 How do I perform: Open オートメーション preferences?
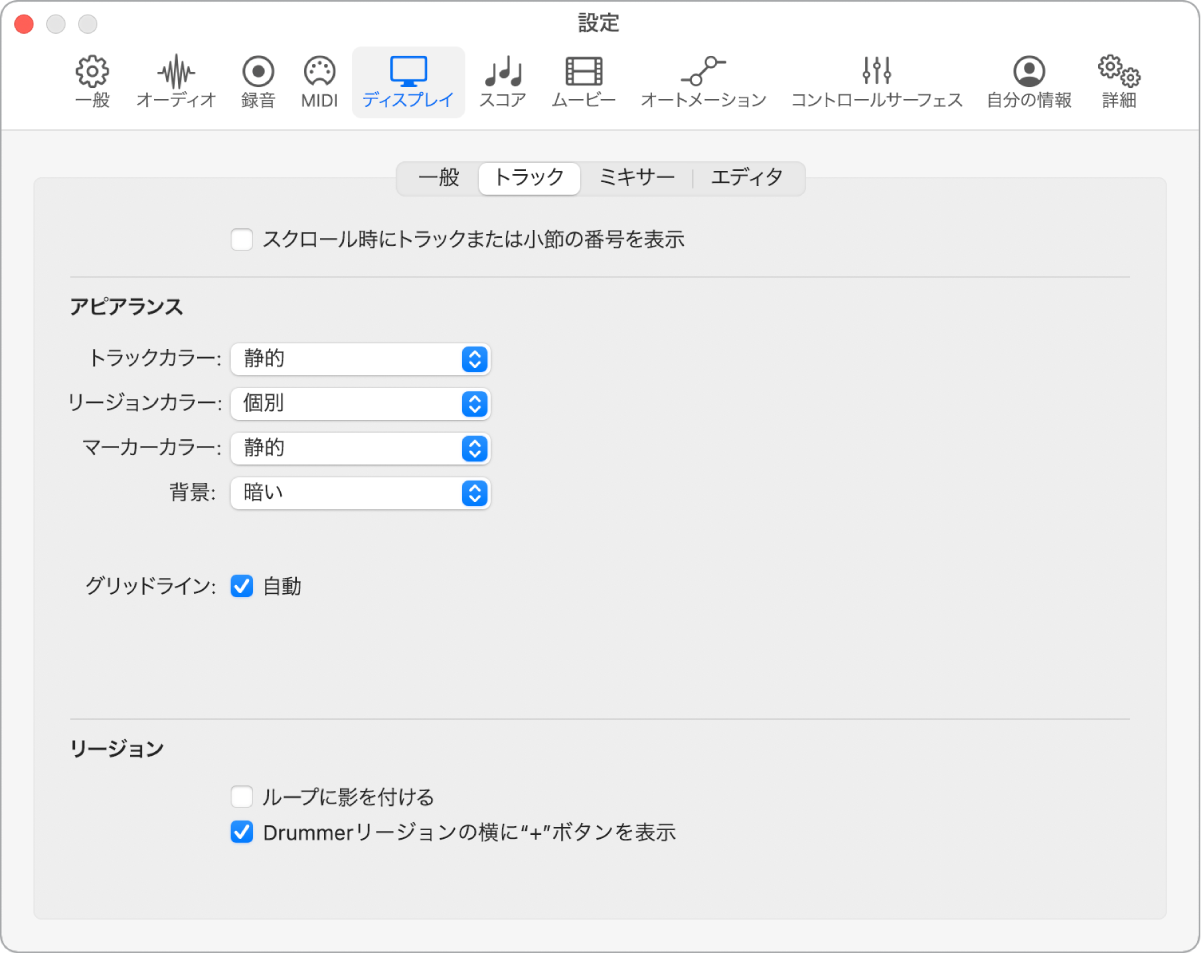(x=703, y=80)
